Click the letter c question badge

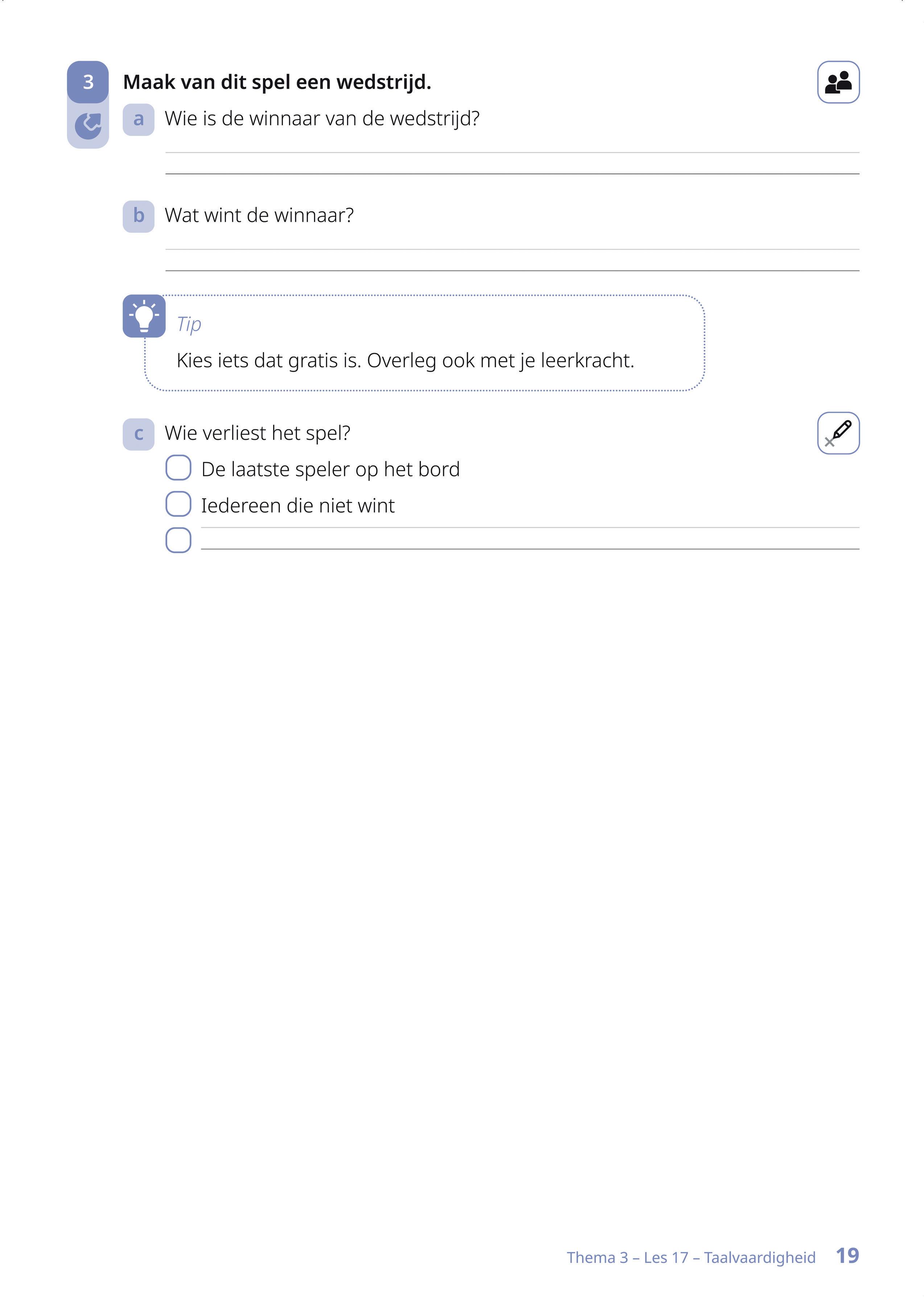click(x=139, y=434)
